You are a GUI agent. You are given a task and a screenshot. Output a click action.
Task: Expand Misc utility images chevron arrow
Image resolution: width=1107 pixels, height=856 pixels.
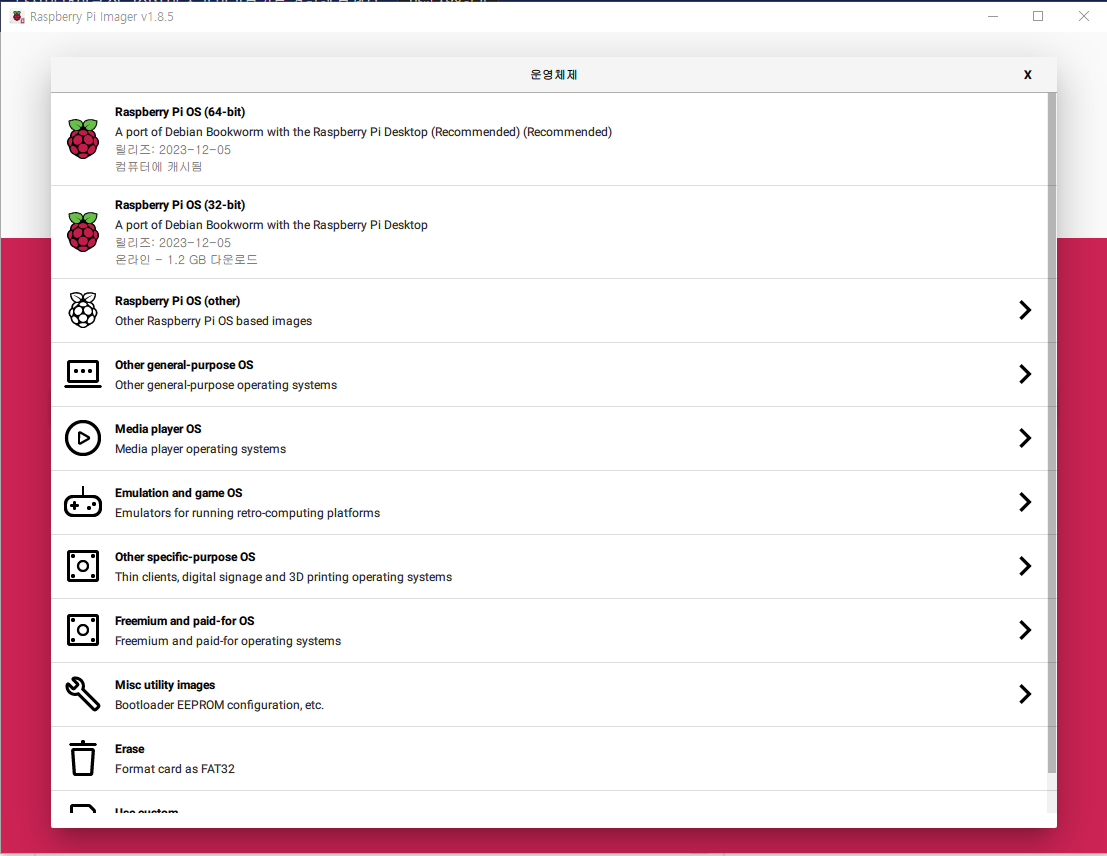tap(1025, 694)
